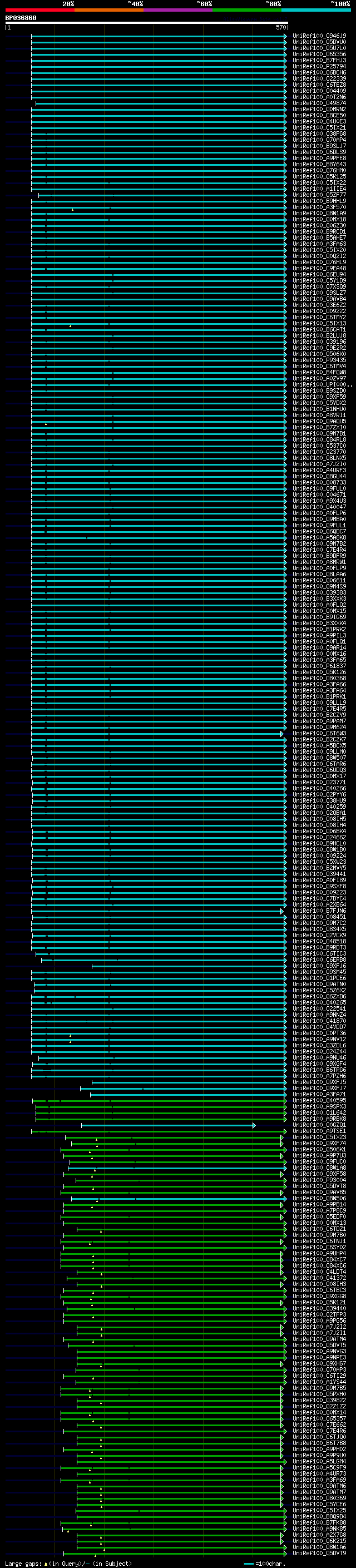Viewport: 356px width, 1568px height.
Task: Select the cyan ~100% identity legend segment
Action: (x=317, y=10)
